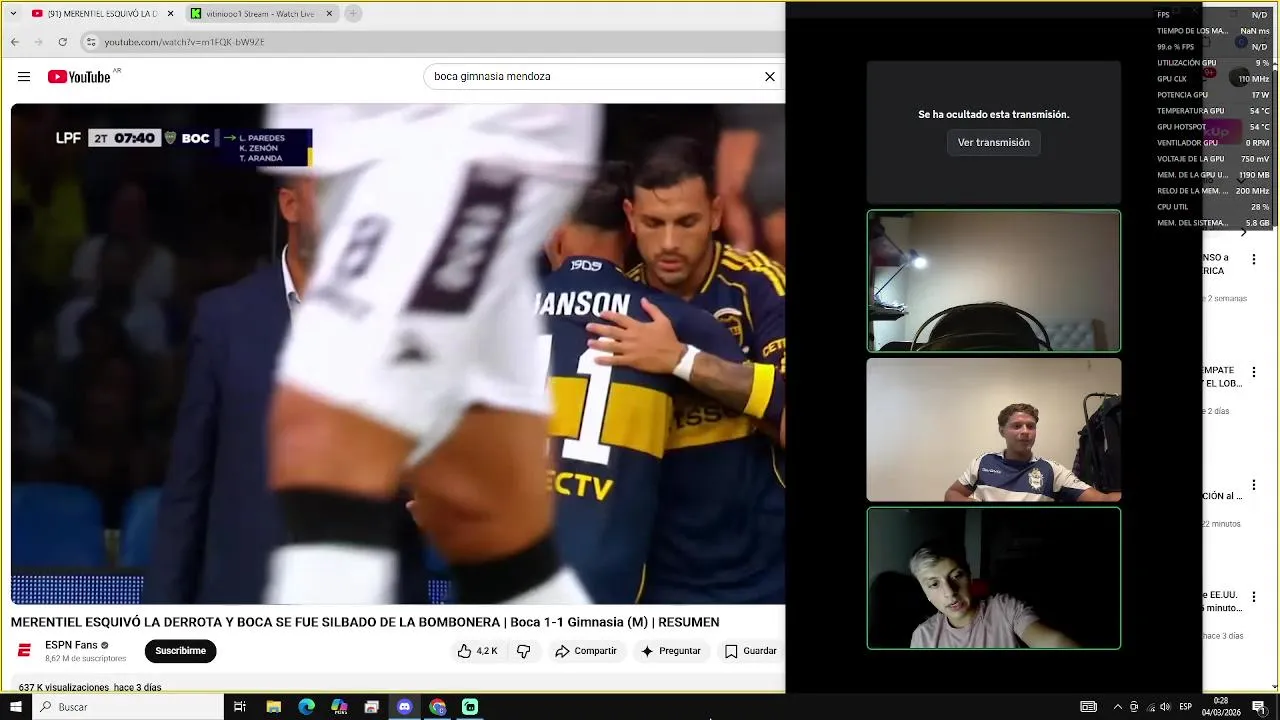Open the notification center icon

(x=1259, y=707)
